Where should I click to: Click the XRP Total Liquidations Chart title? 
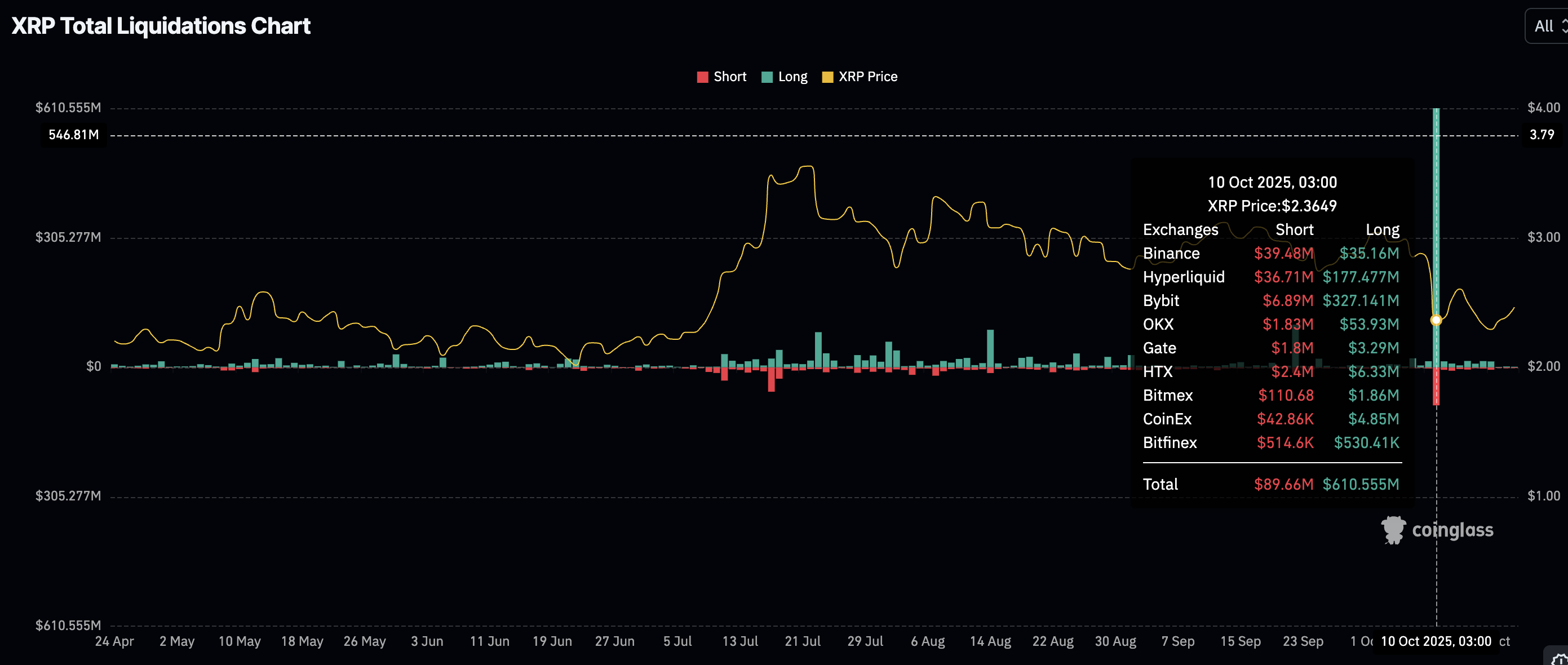(x=161, y=26)
